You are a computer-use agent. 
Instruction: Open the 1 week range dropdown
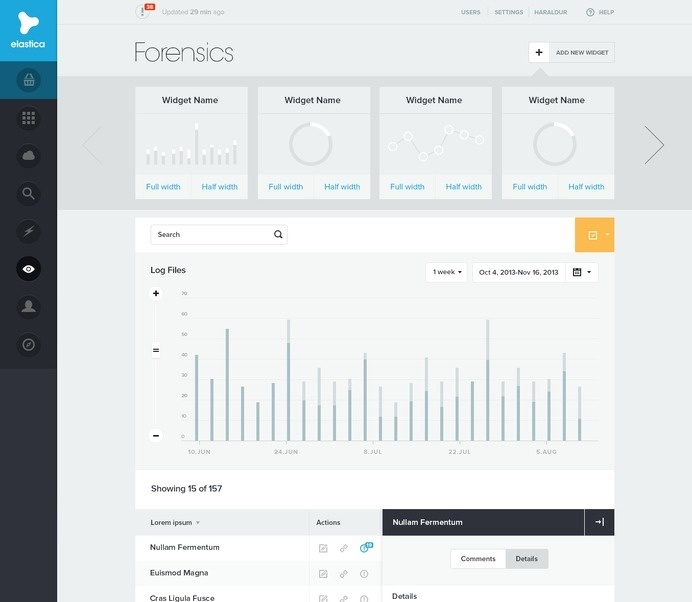coord(447,272)
